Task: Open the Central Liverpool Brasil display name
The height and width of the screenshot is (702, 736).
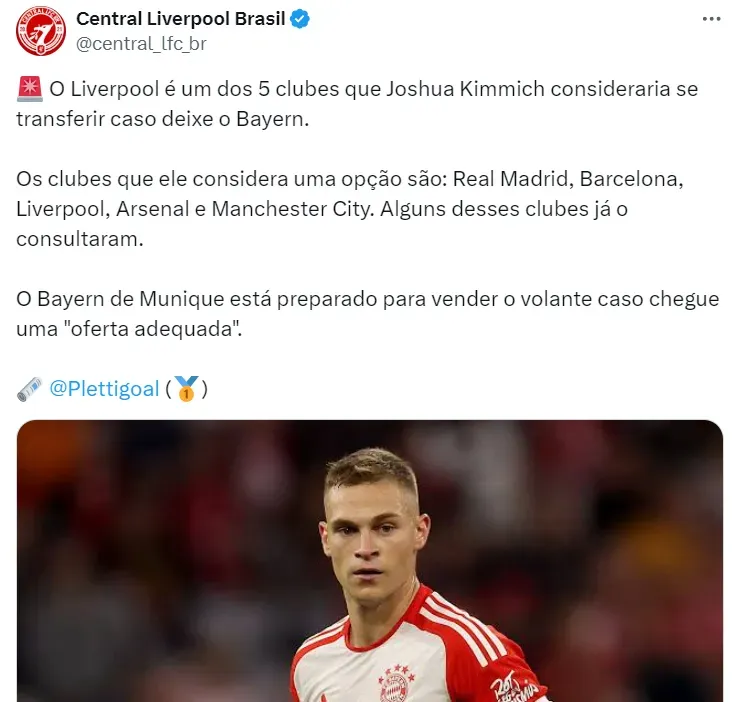Action: [181, 19]
